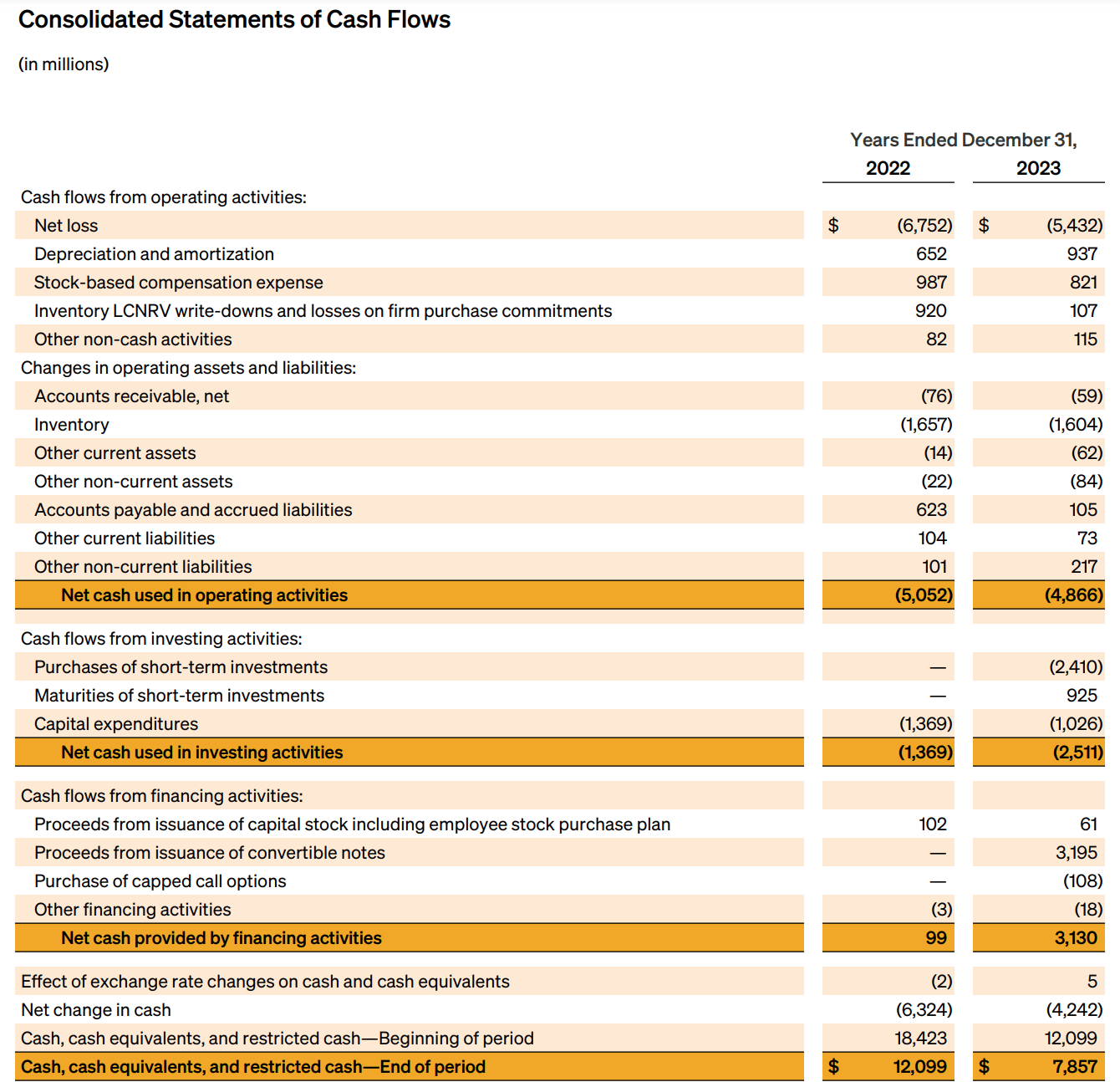Screen dimensions: 1120x1082
Task: Click 'Cash flows from operating activities:' heading
Action: (164, 197)
